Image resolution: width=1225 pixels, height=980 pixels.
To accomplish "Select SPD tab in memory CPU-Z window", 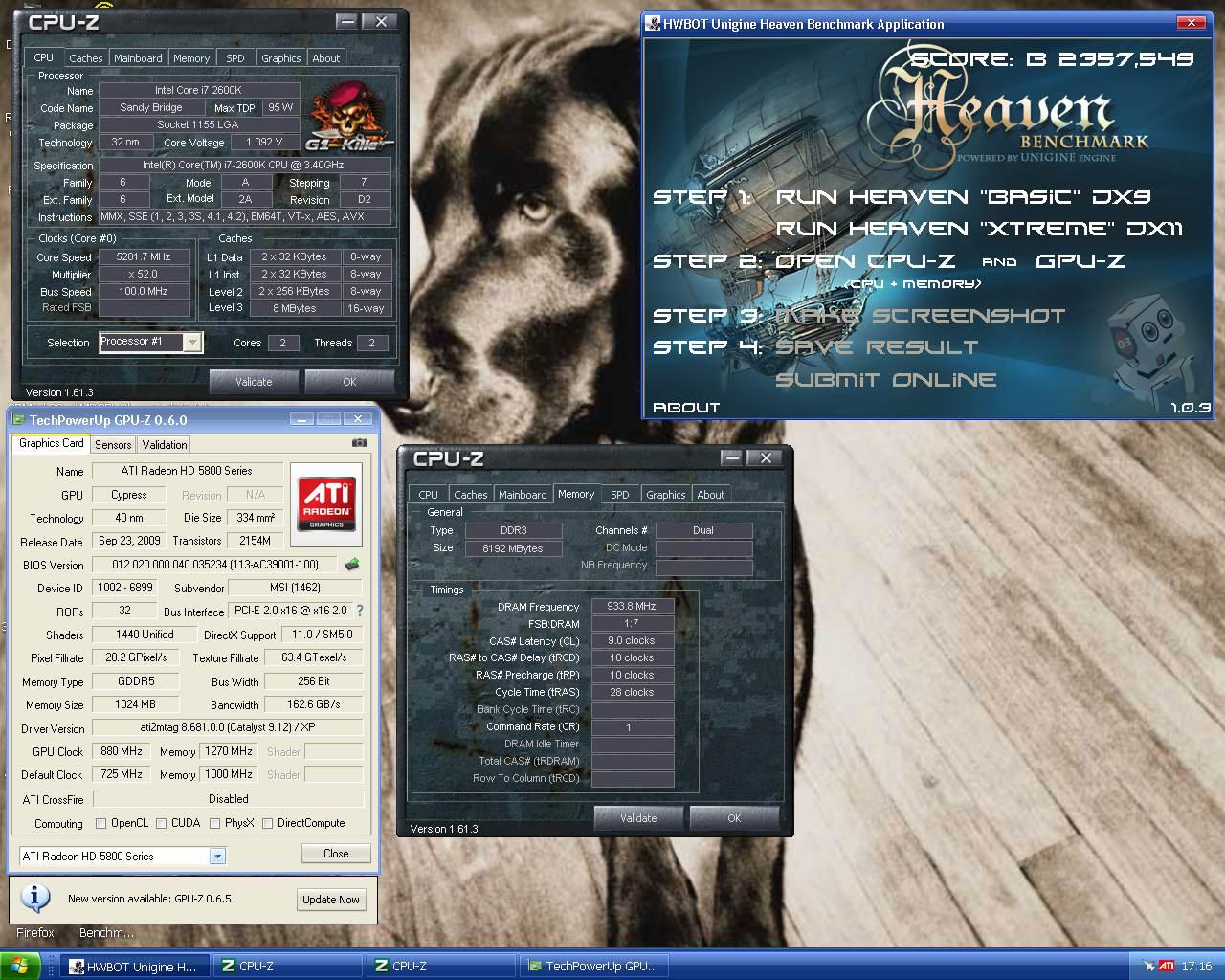I will (x=620, y=495).
